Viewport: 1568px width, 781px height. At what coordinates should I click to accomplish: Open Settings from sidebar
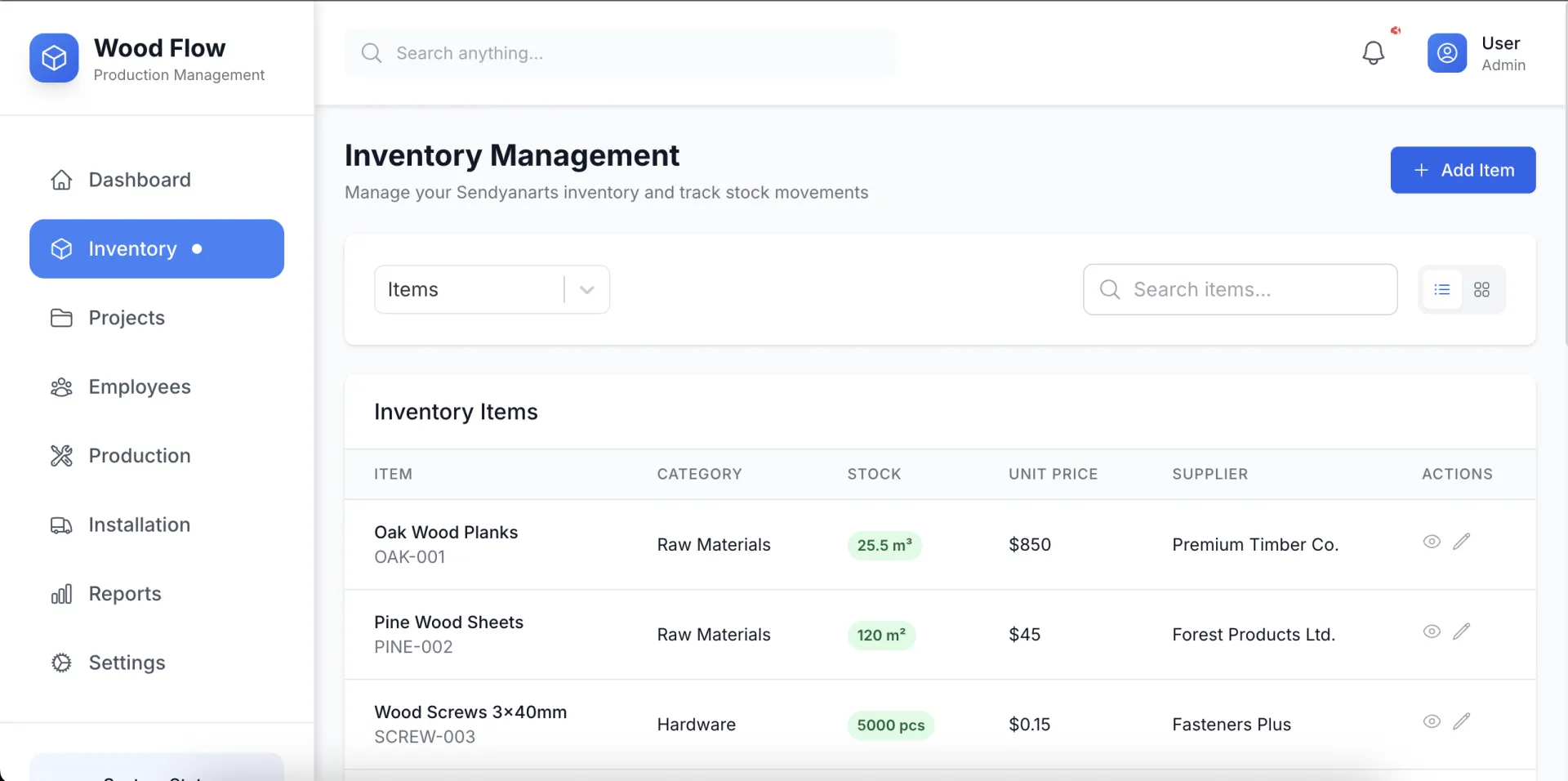pyautogui.click(x=157, y=663)
